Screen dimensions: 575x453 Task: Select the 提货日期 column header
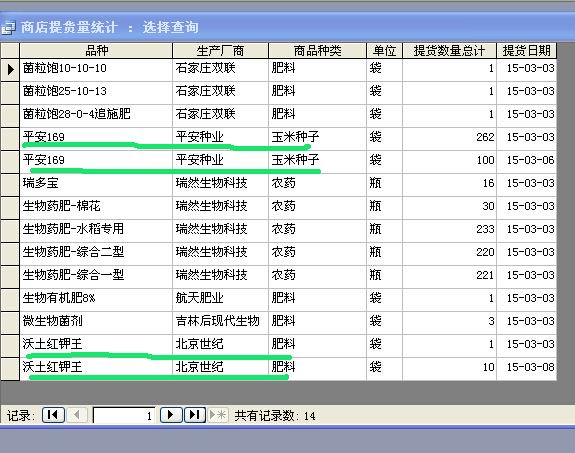(x=527, y=51)
